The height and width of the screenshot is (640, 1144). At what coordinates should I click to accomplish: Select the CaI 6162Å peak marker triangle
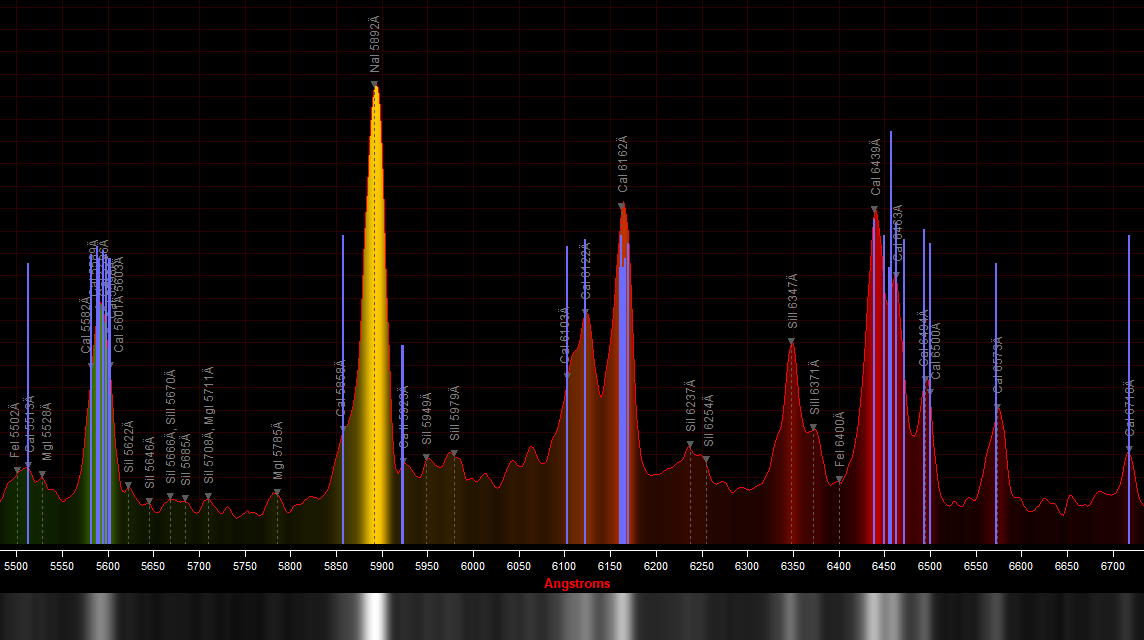622,207
